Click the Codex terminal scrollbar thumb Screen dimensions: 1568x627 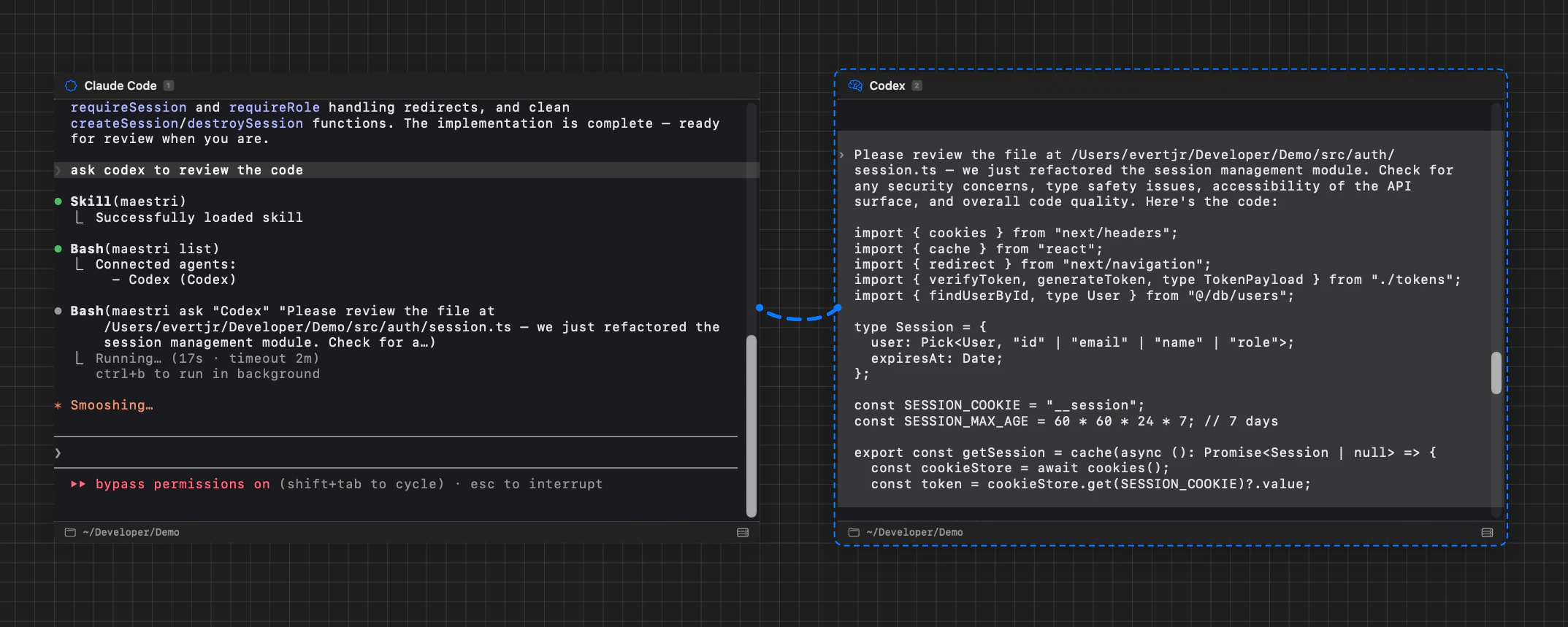point(1496,373)
